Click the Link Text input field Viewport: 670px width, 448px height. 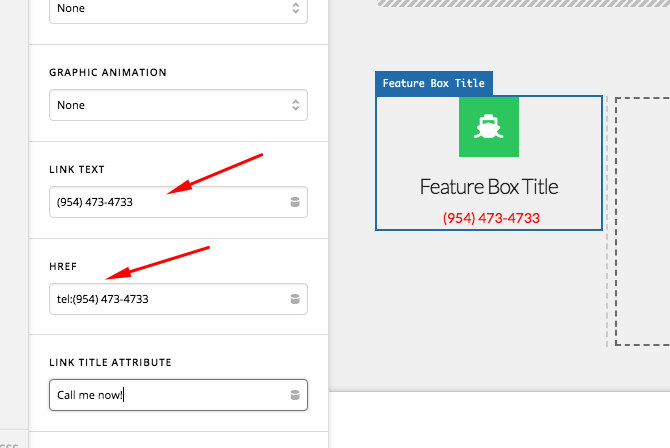tap(178, 202)
